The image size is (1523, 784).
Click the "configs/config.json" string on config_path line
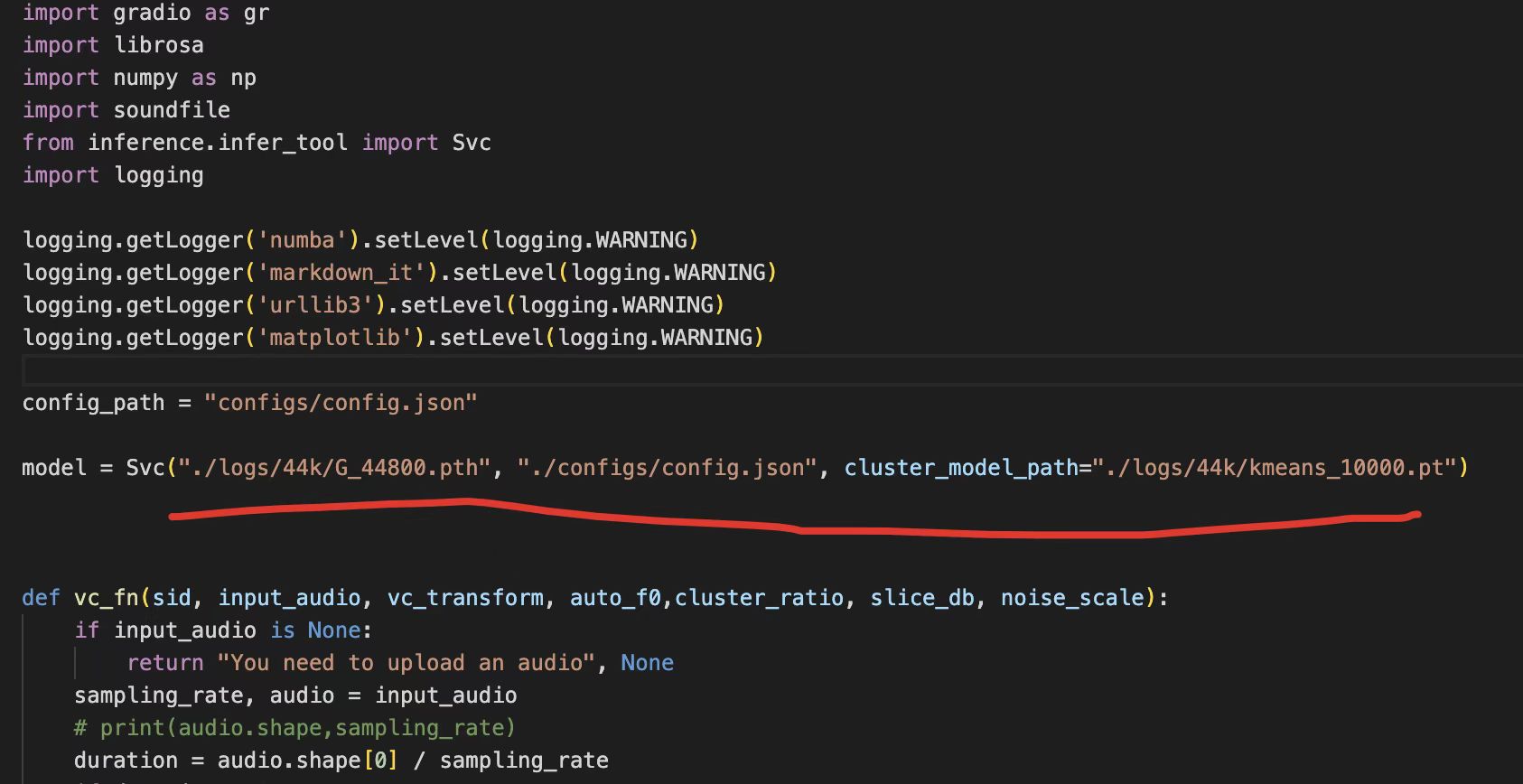(x=341, y=403)
